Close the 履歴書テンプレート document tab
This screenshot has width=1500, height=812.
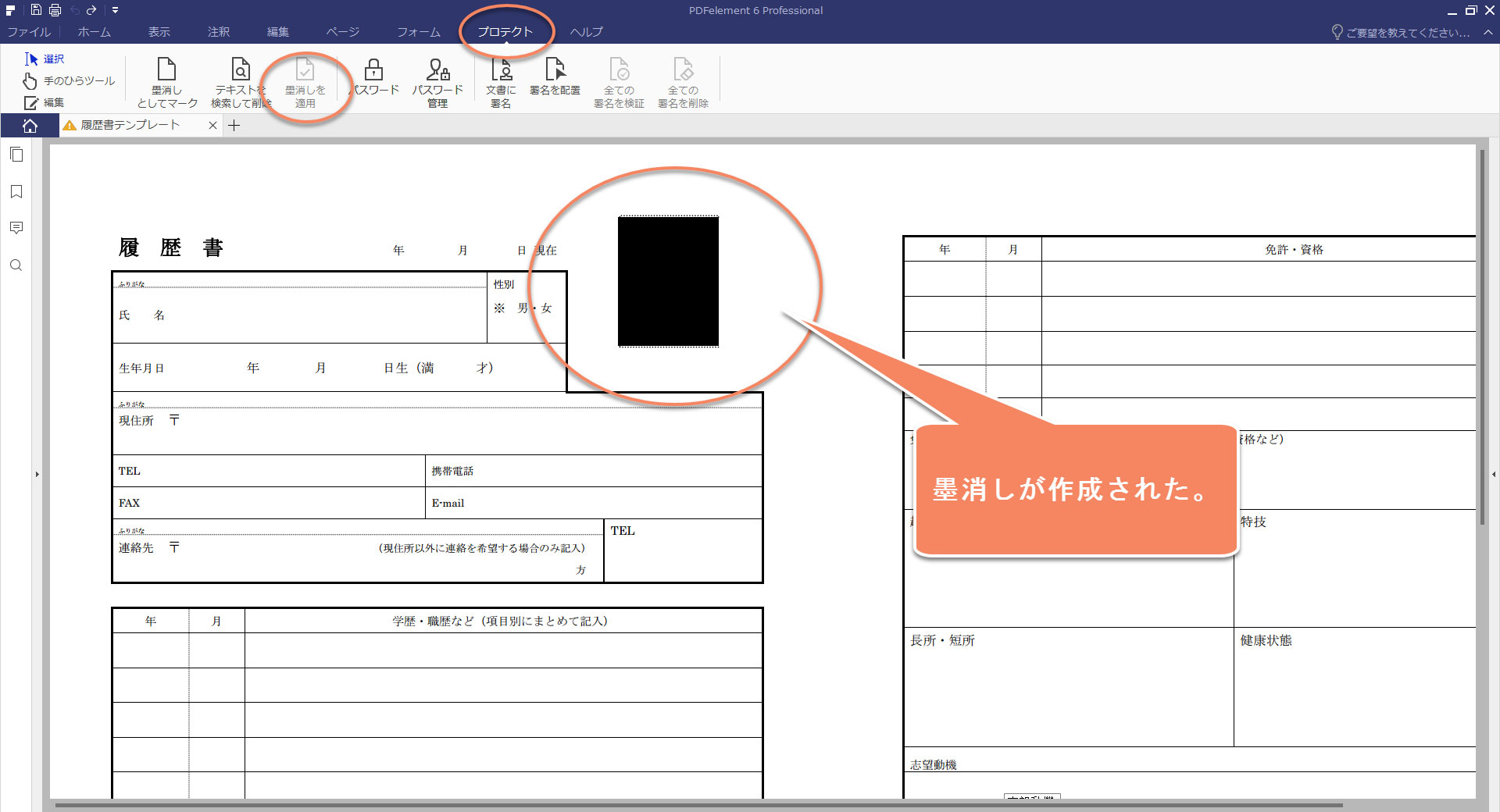(212, 126)
